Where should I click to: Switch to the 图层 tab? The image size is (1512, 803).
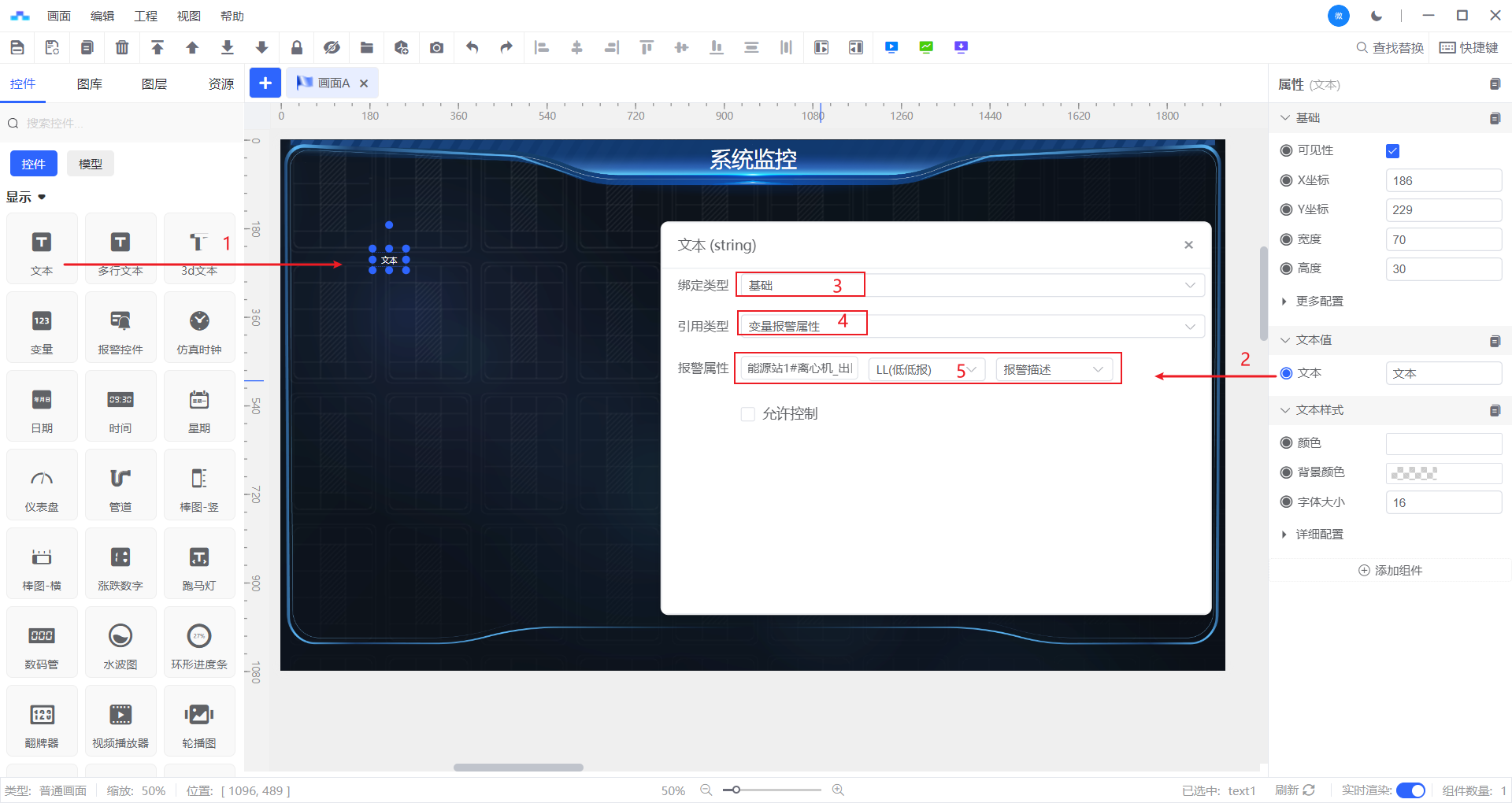tap(154, 84)
